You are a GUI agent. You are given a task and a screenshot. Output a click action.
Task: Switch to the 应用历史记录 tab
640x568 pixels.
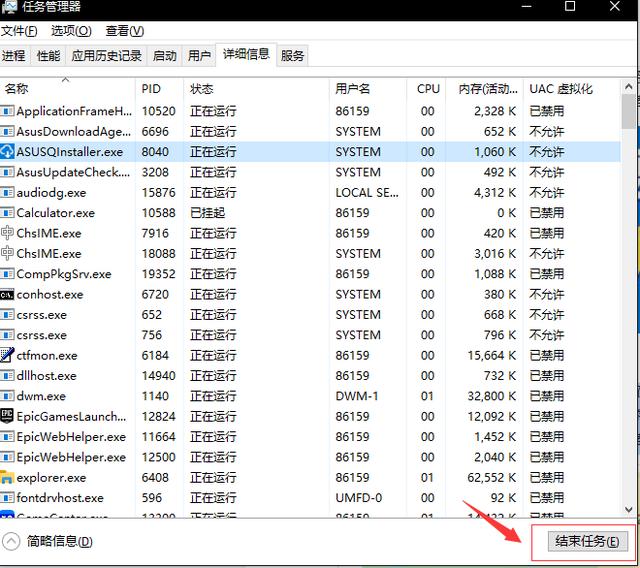tap(107, 55)
